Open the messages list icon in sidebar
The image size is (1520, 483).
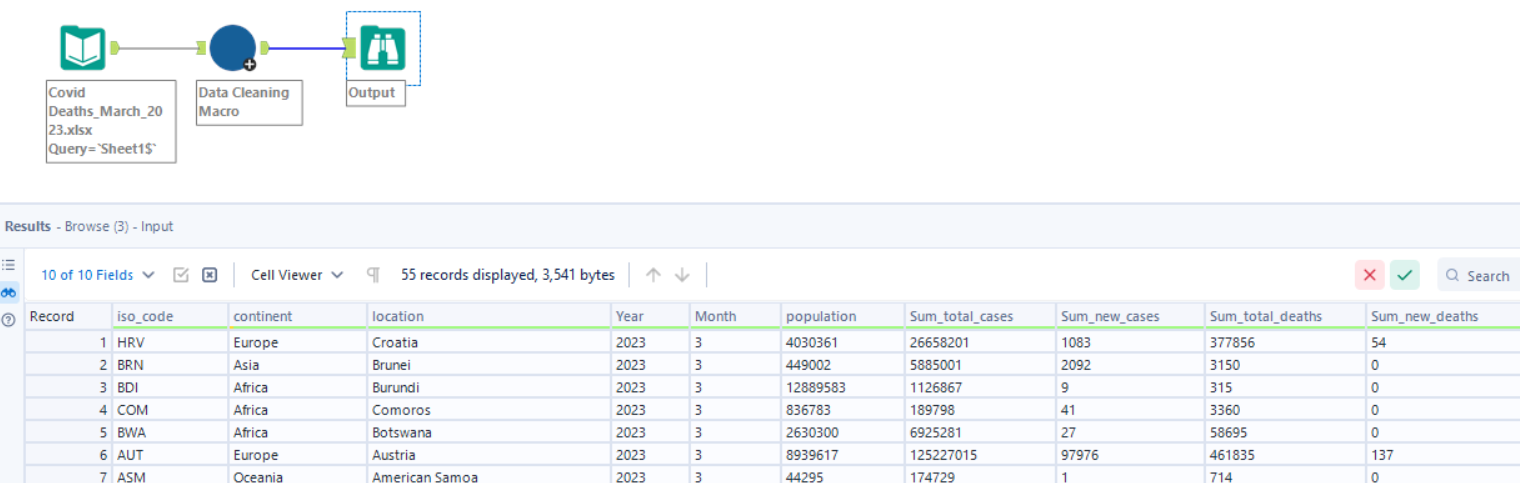coord(9,265)
